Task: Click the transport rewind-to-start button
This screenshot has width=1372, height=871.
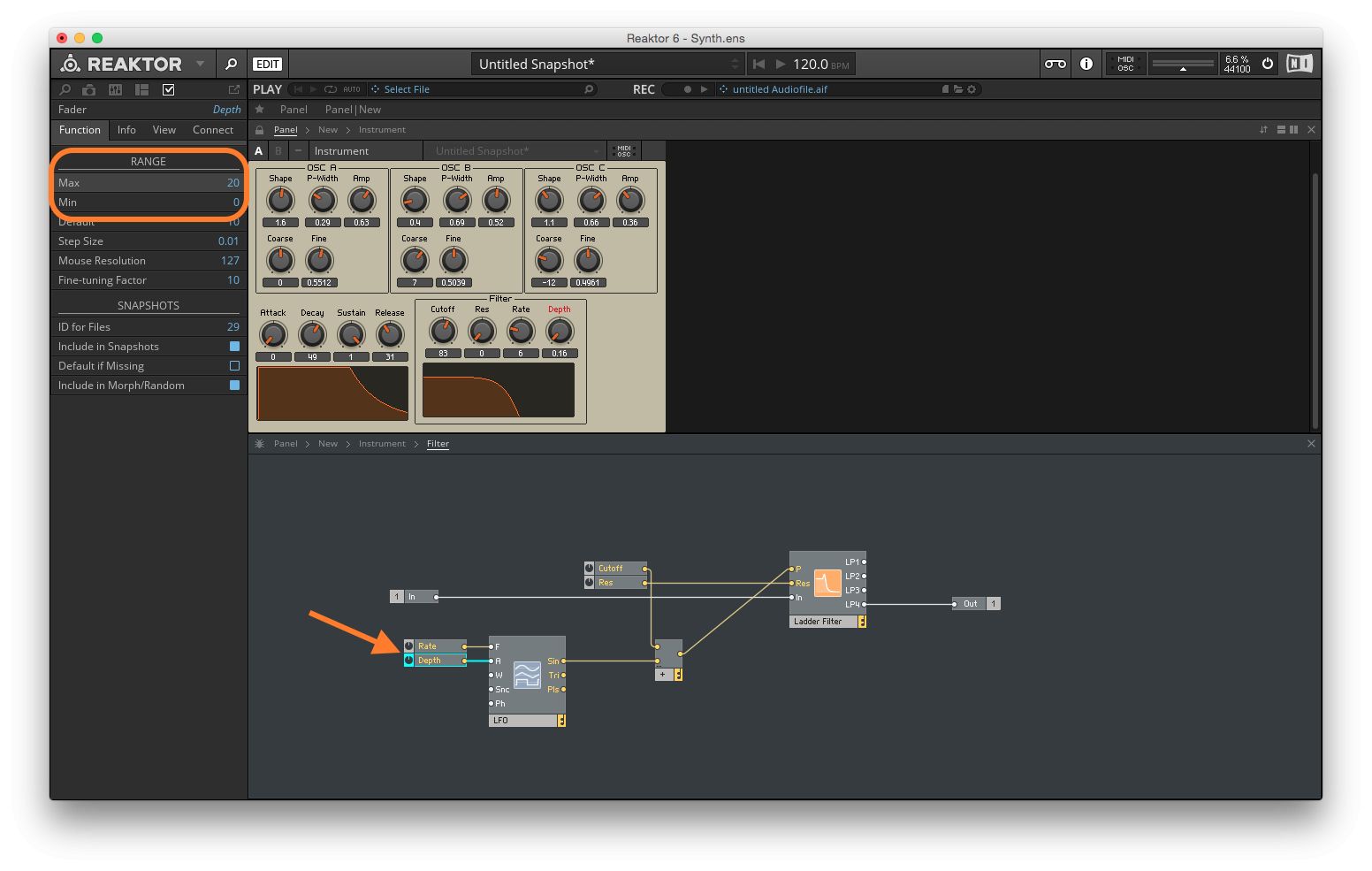Action: pos(758,64)
